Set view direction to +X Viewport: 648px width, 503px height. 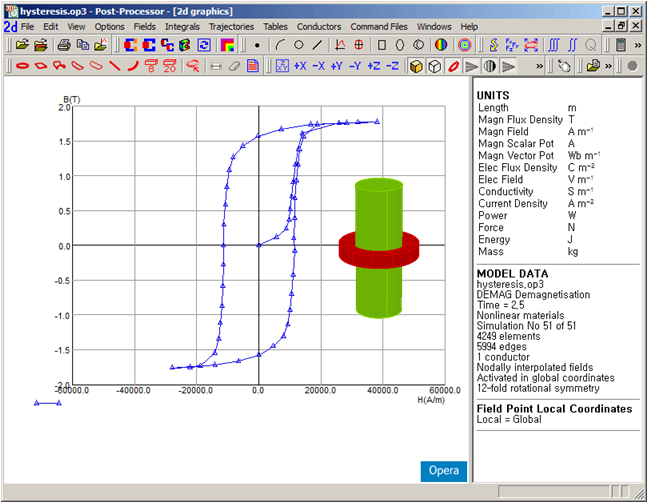[299, 66]
